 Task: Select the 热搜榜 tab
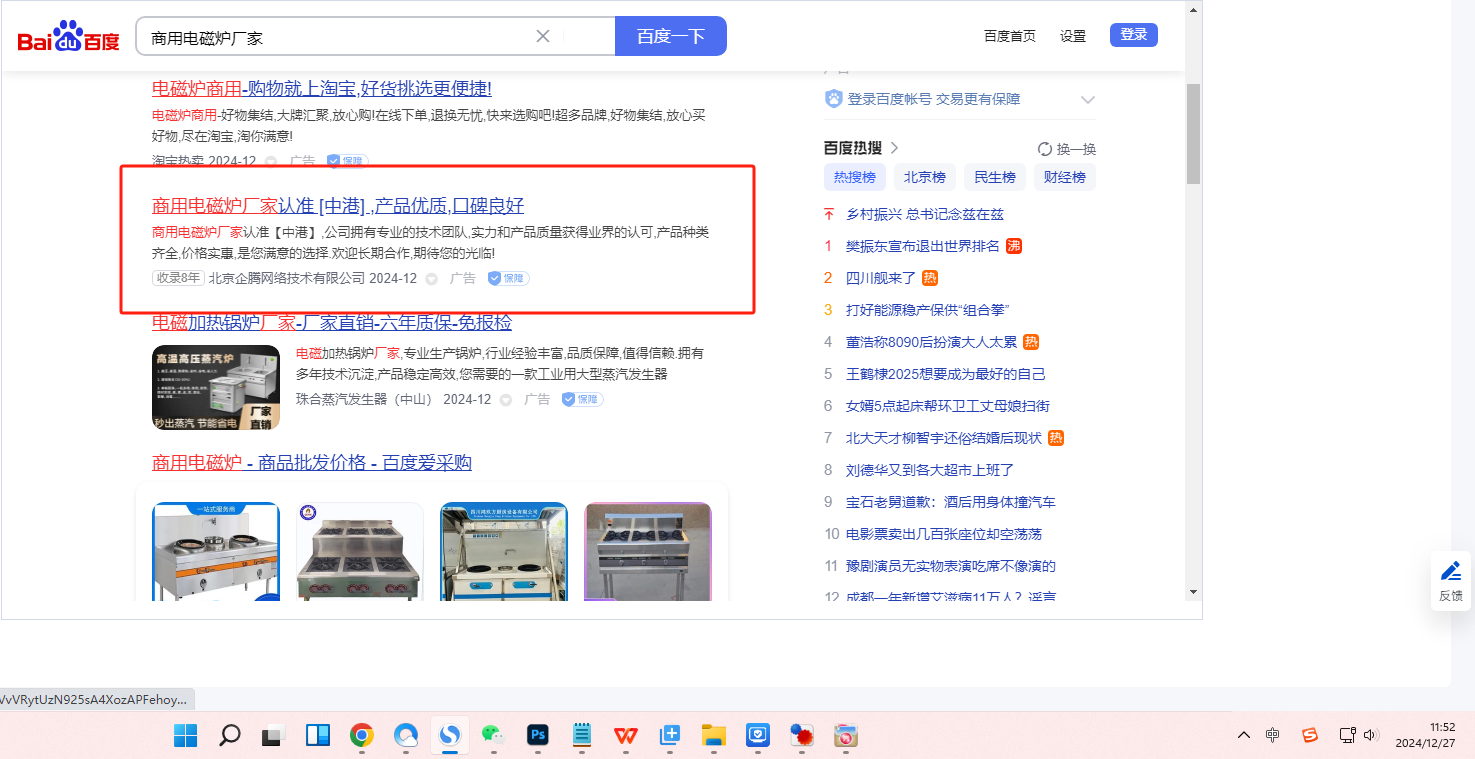pyautogui.click(x=855, y=177)
